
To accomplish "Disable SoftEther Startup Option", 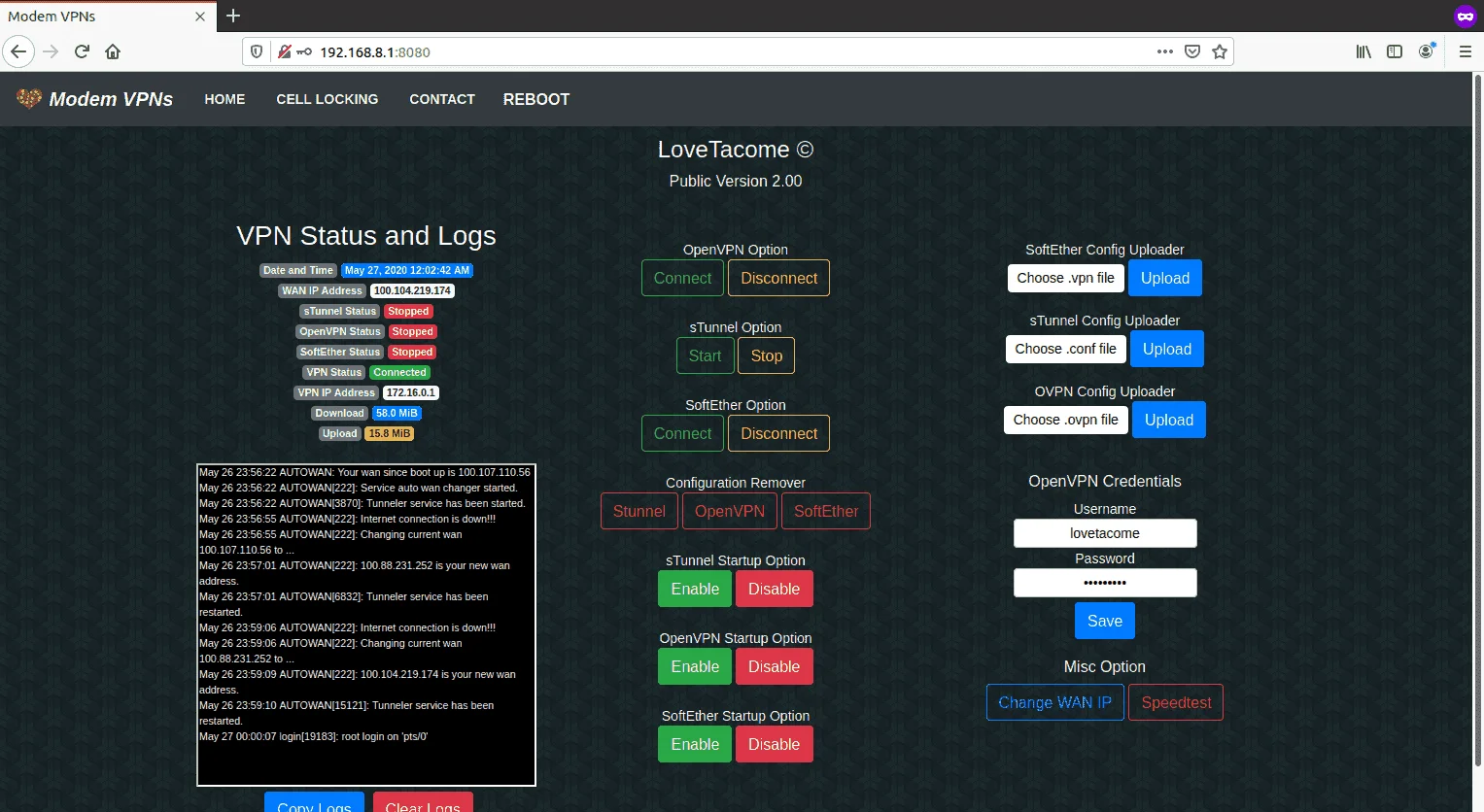I will pyautogui.click(x=775, y=744).
